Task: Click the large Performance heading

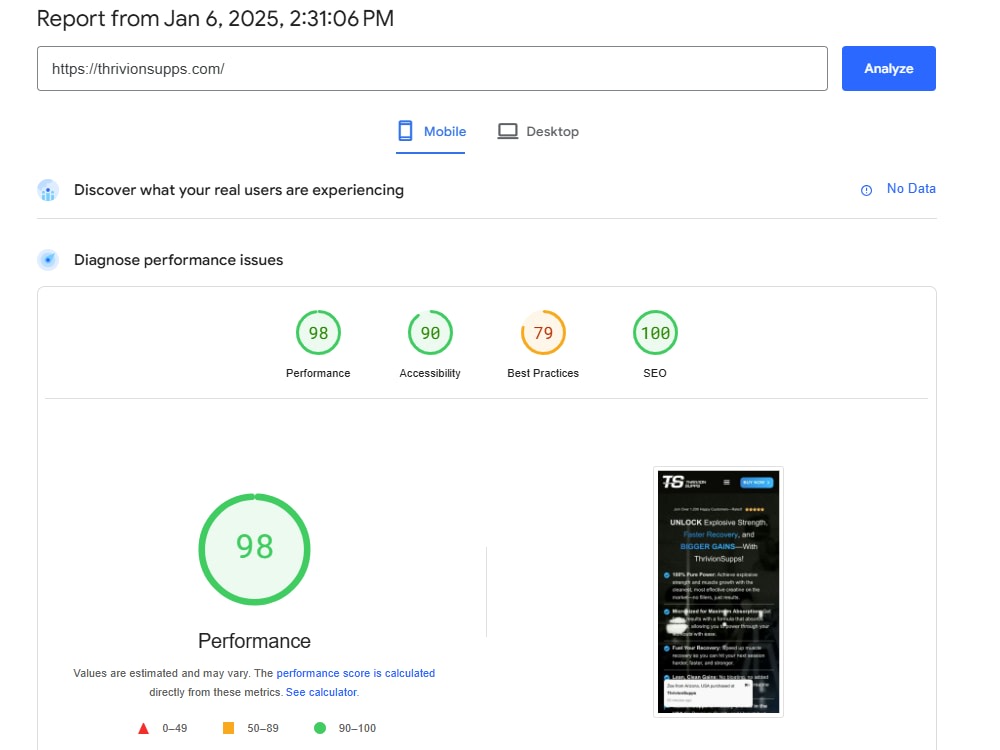Action: (x=254, y=641)
